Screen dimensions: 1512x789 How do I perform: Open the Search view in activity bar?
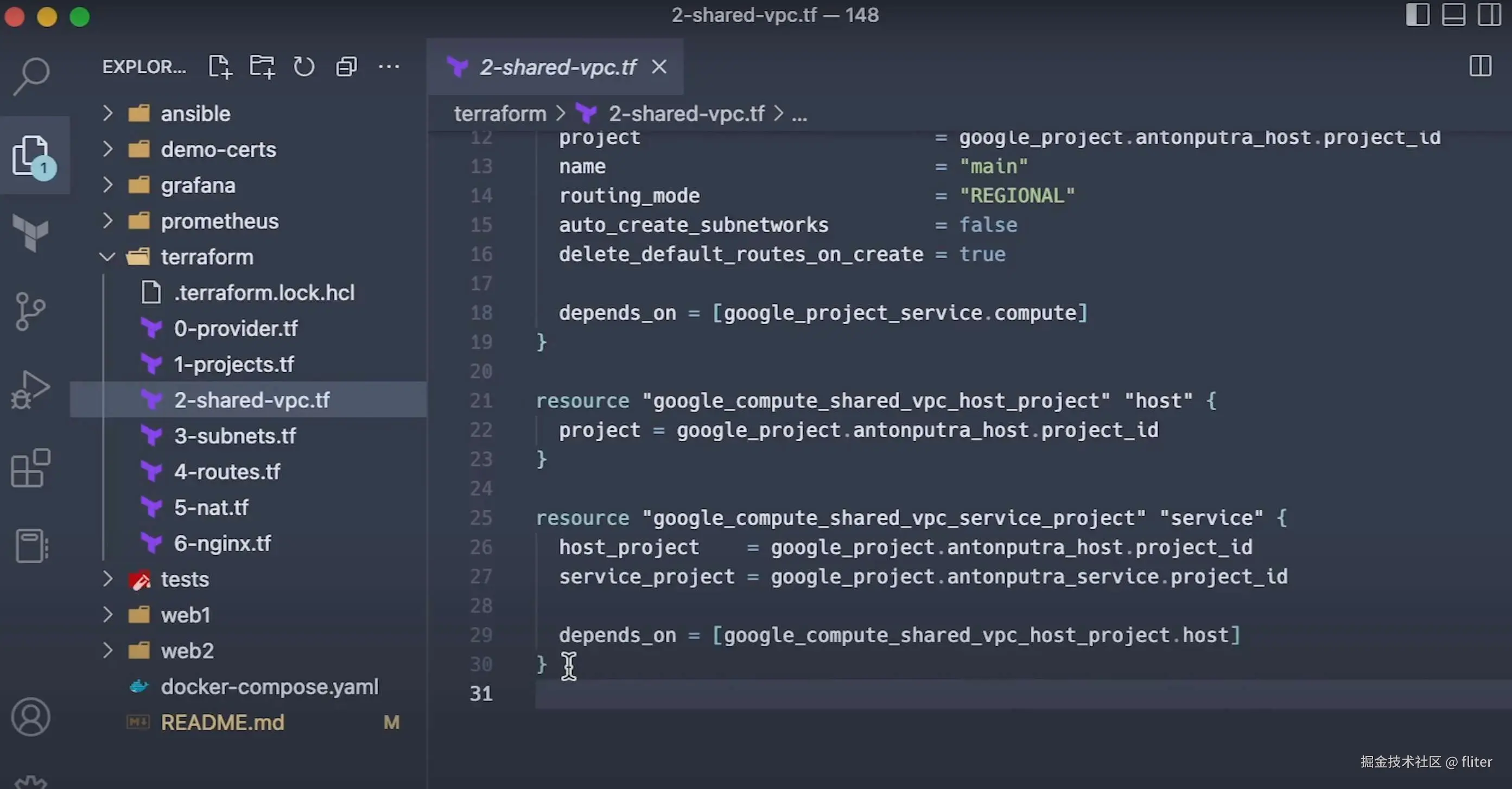31,76
